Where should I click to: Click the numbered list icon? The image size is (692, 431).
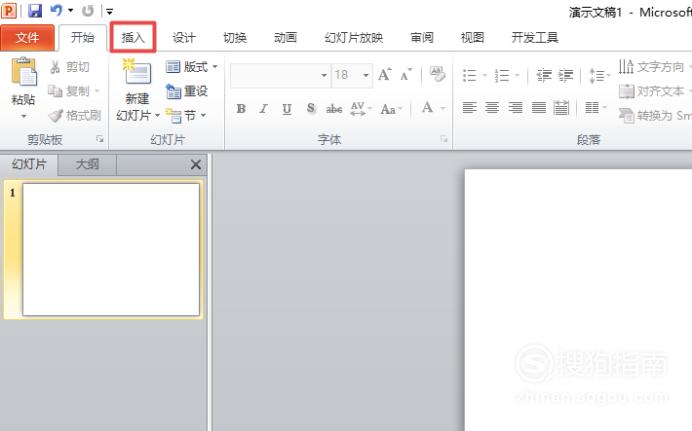pos(502,75)
